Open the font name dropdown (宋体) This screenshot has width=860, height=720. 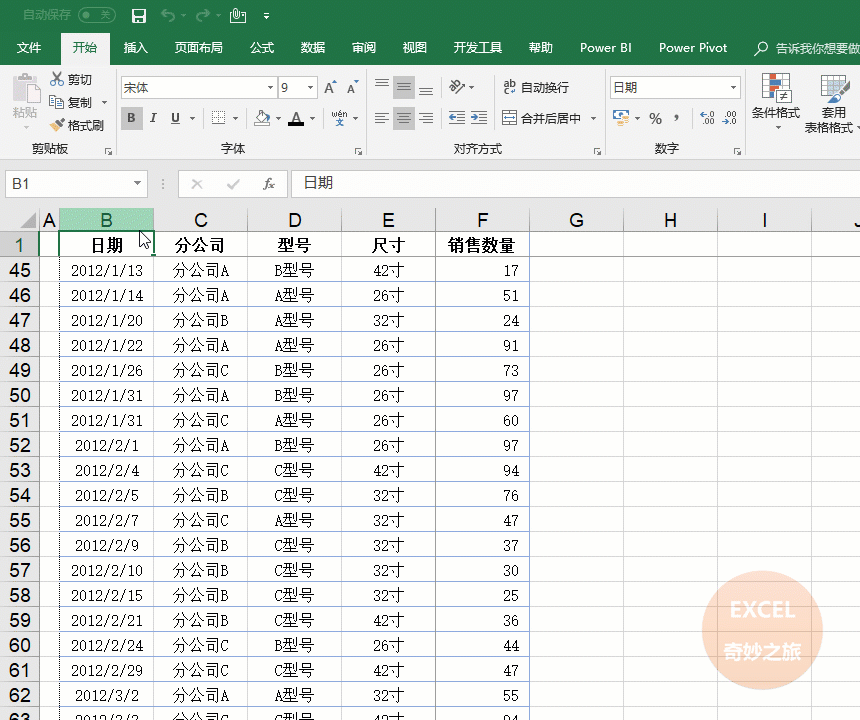[270, 88]
